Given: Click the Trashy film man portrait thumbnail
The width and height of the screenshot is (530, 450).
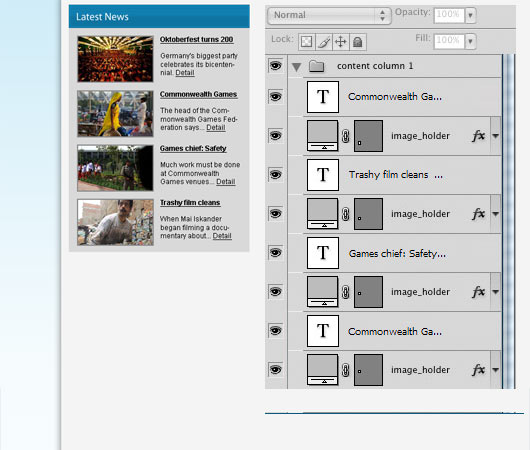Looking at the screenshot, I should coord(115,222).
